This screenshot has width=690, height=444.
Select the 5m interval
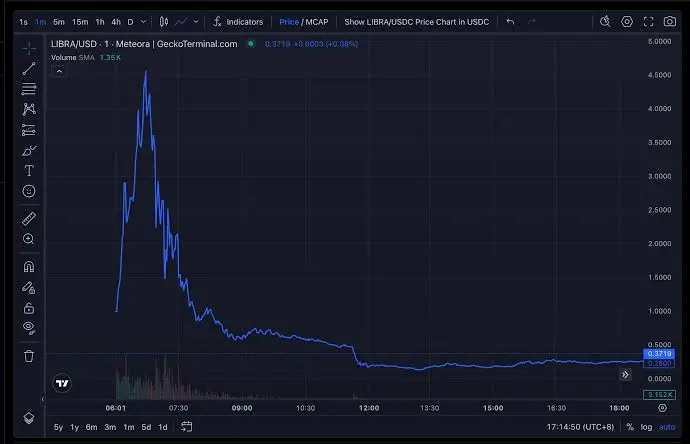pos(59,22)
